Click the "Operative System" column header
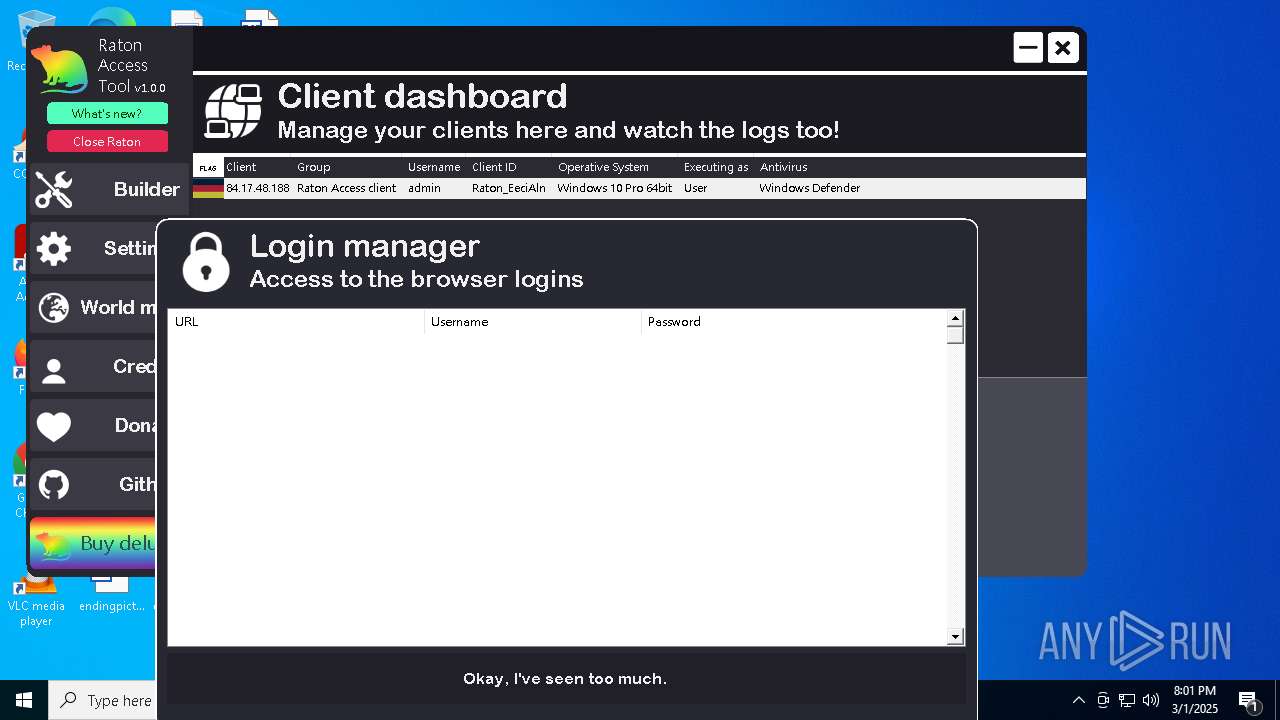Image resolution: width=1280 pixels, height=720 pixels. click(x=603, y=167)
